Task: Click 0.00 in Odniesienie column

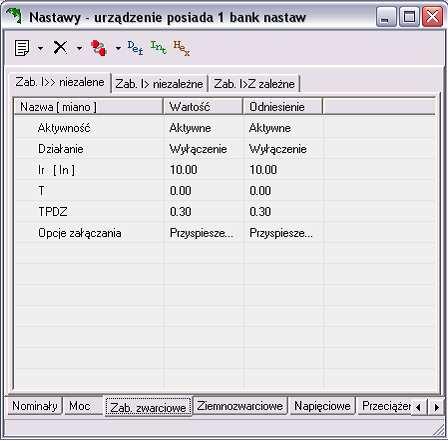Action: click(x=260, y=191)
